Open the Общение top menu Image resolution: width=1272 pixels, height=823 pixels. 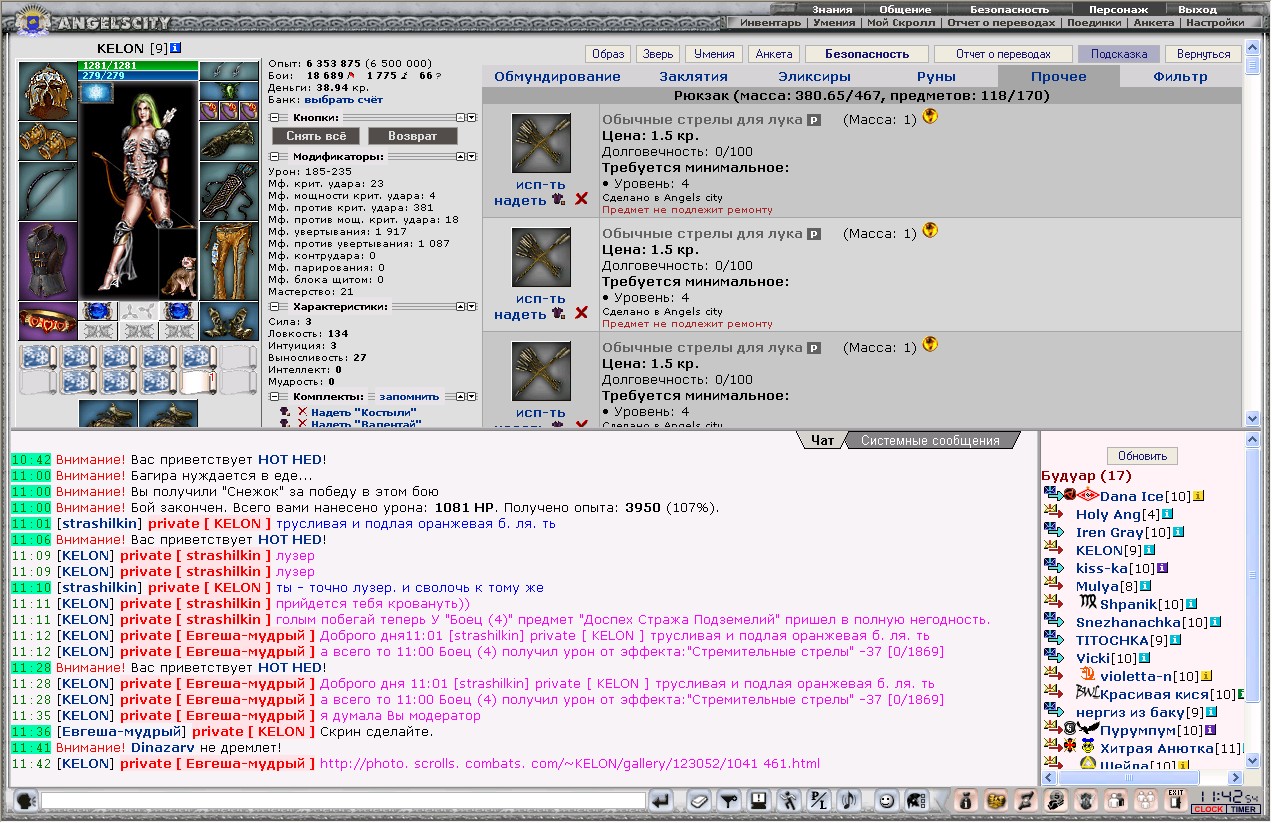tap(905, 9)
